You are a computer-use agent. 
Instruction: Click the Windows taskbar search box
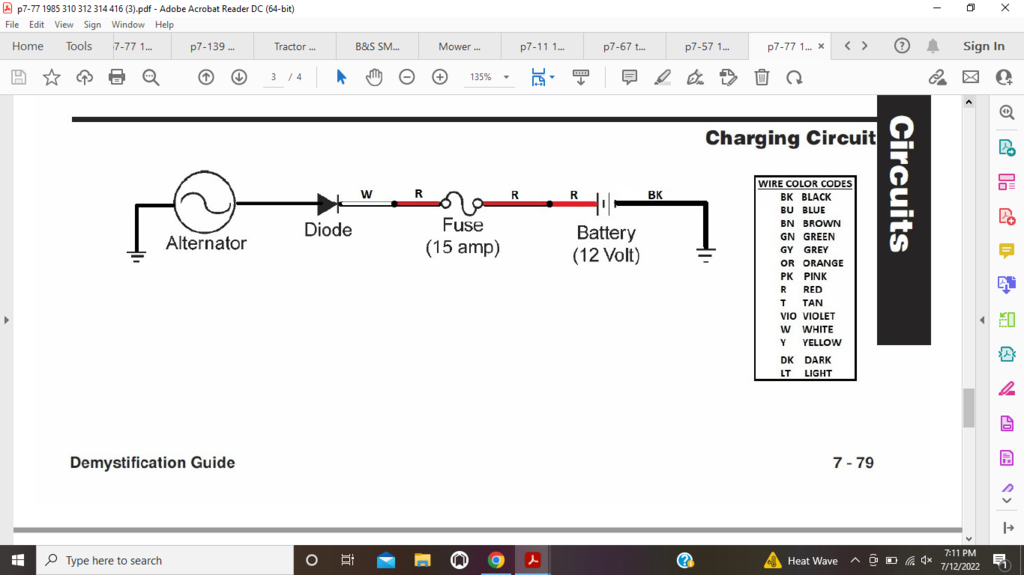(x=165, y=560)
